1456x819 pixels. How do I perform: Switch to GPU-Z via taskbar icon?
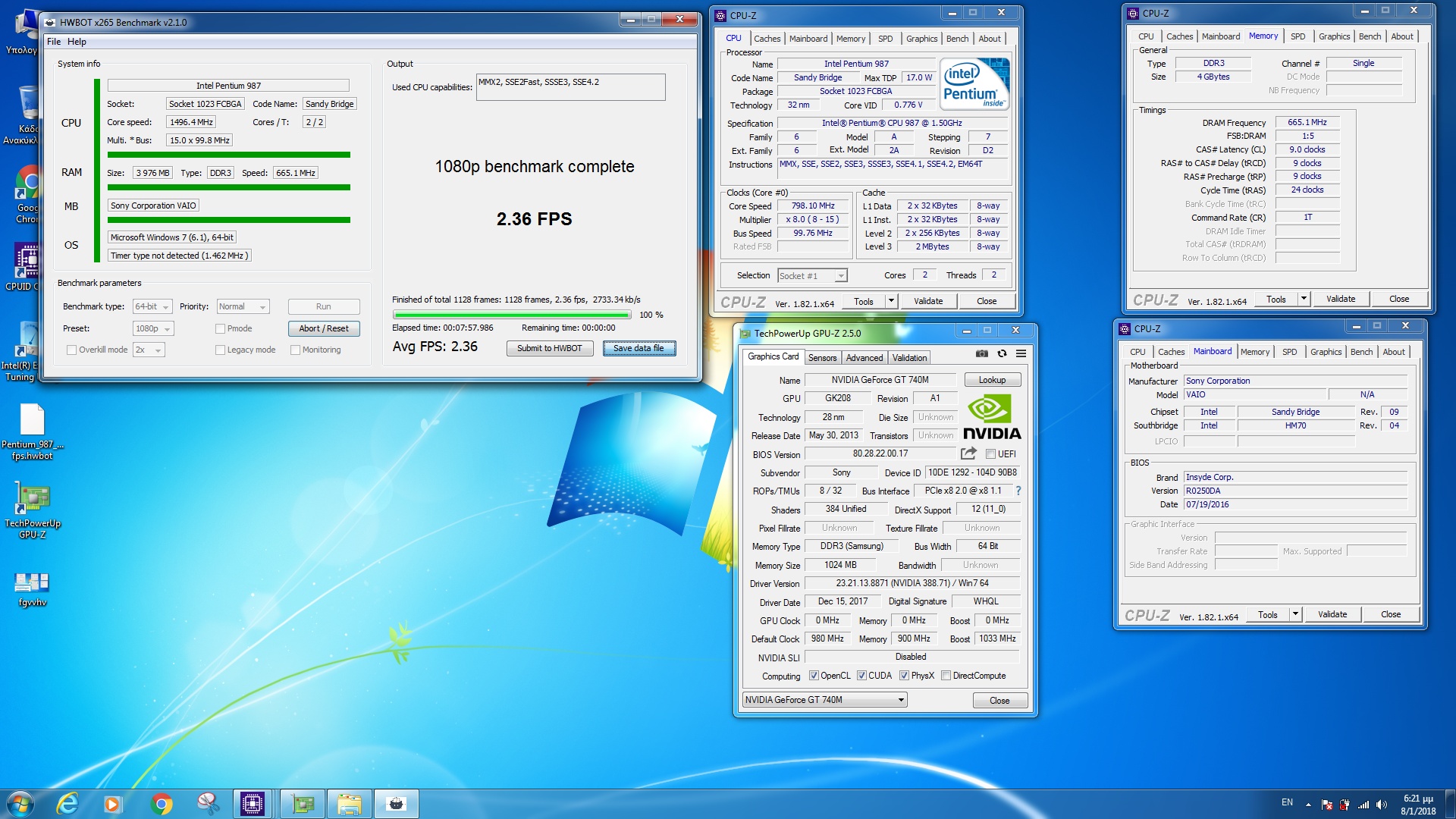[303, 803]
